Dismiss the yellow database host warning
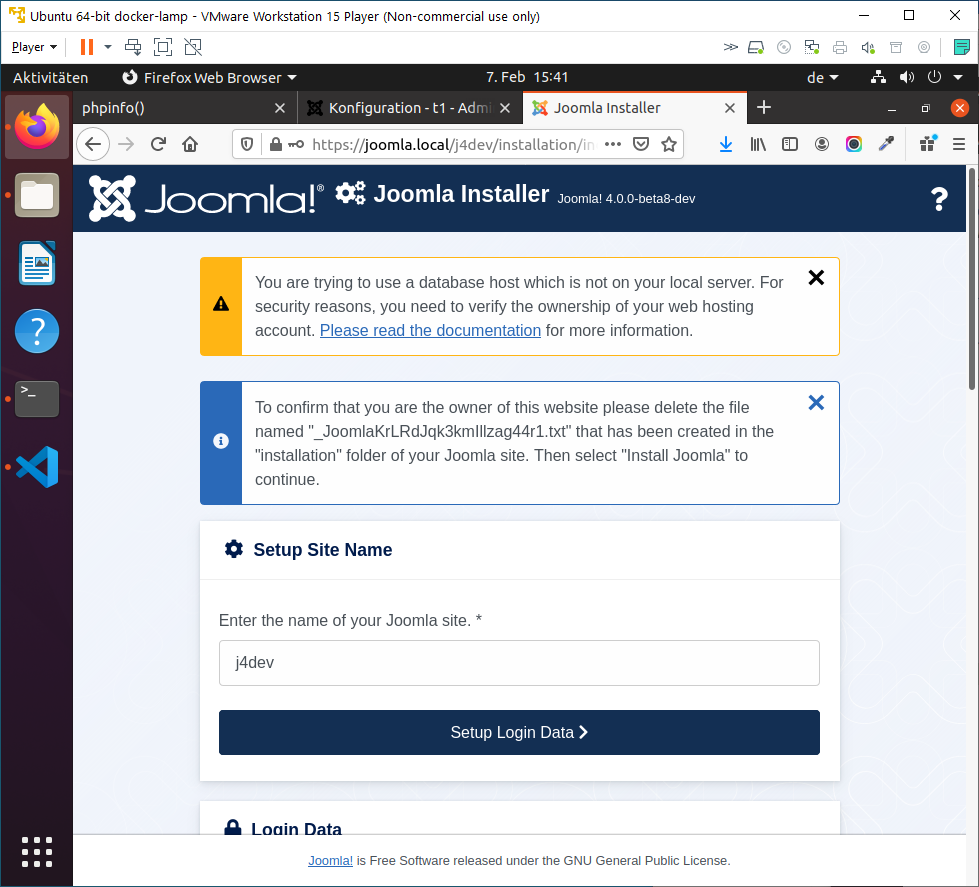Screen dimensions: 979x887 click(x=816, y=278)
